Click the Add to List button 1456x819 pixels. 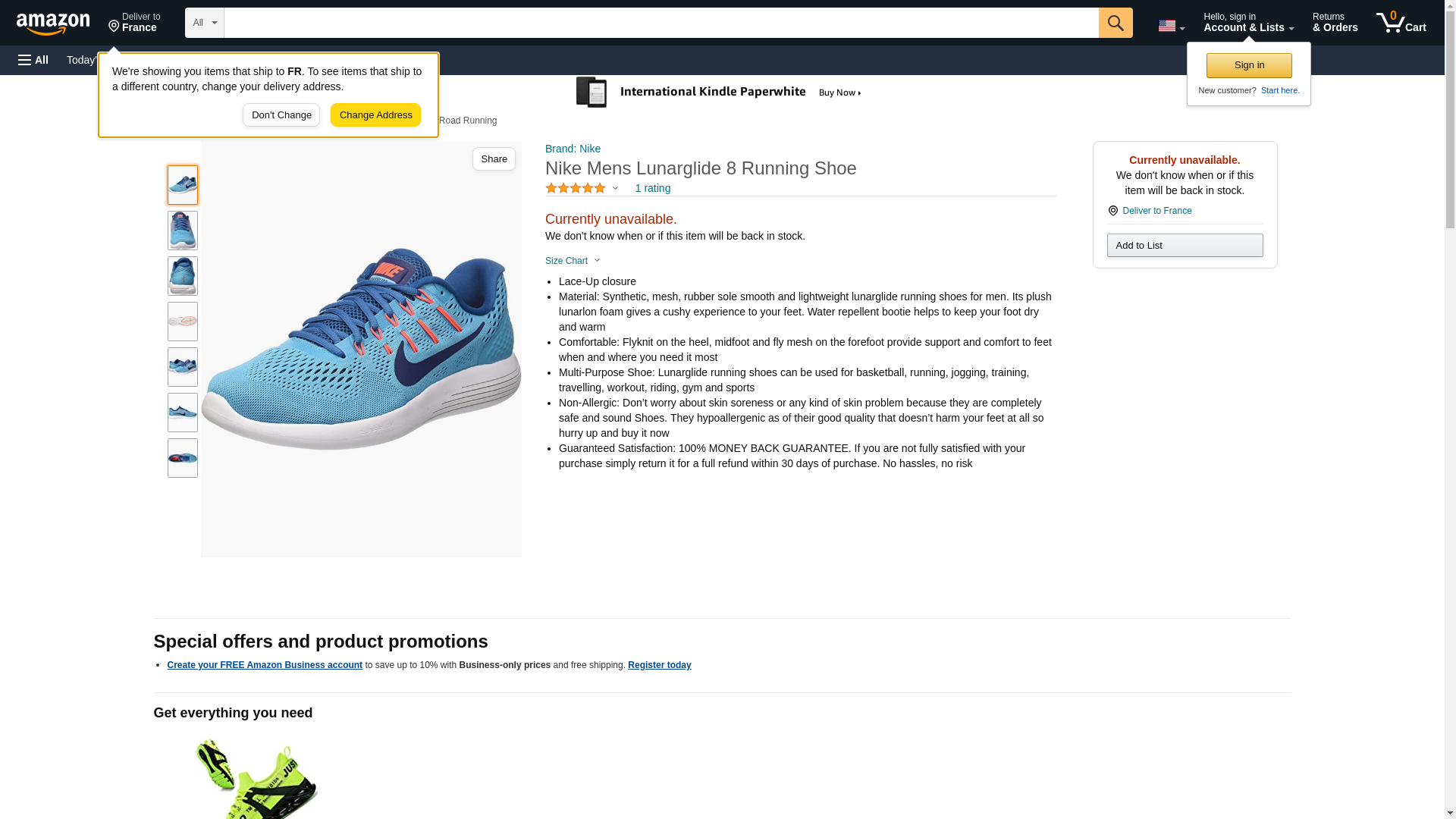tap(1185, 246)
